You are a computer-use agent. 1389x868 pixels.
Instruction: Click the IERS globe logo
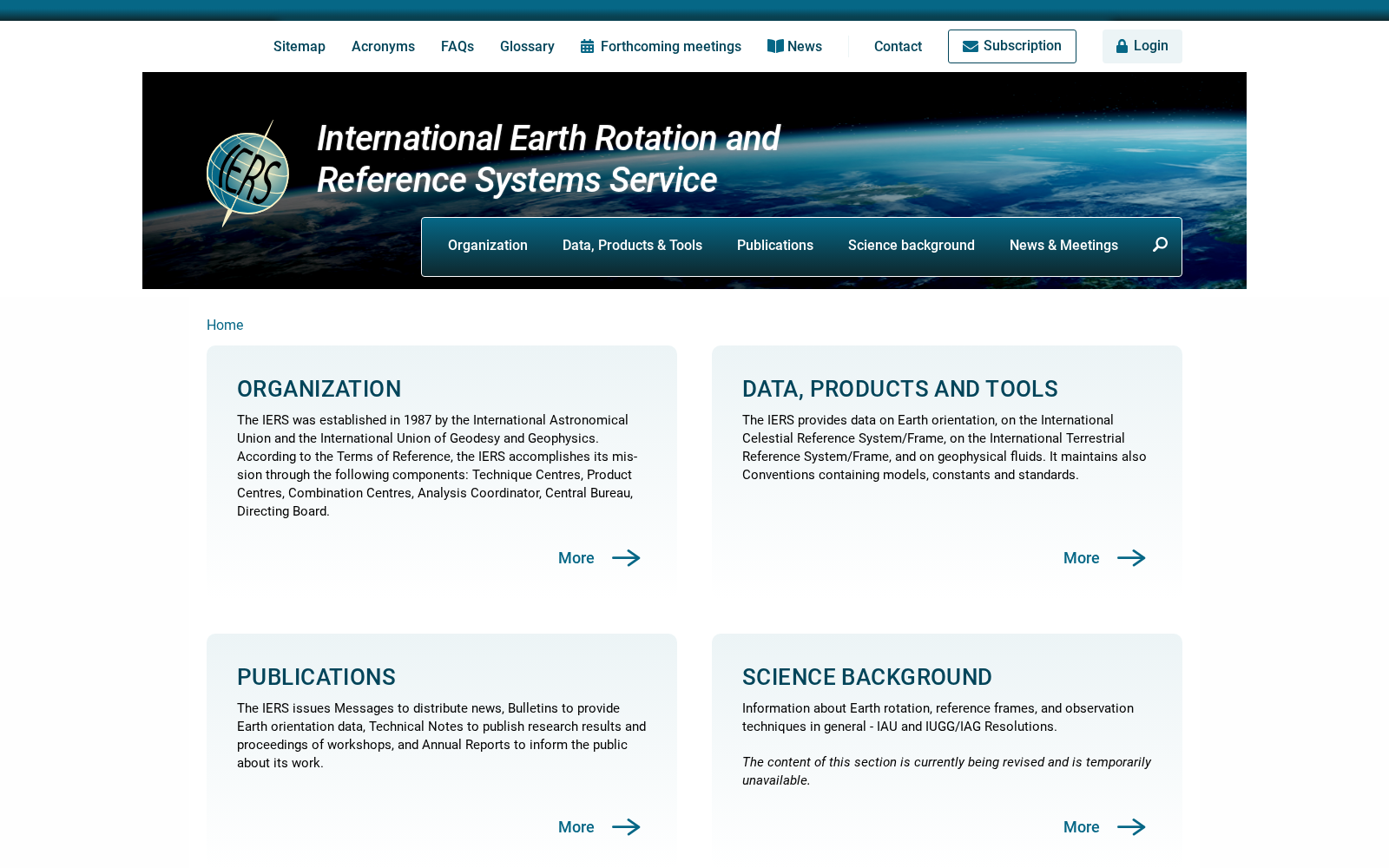(247, 174)
